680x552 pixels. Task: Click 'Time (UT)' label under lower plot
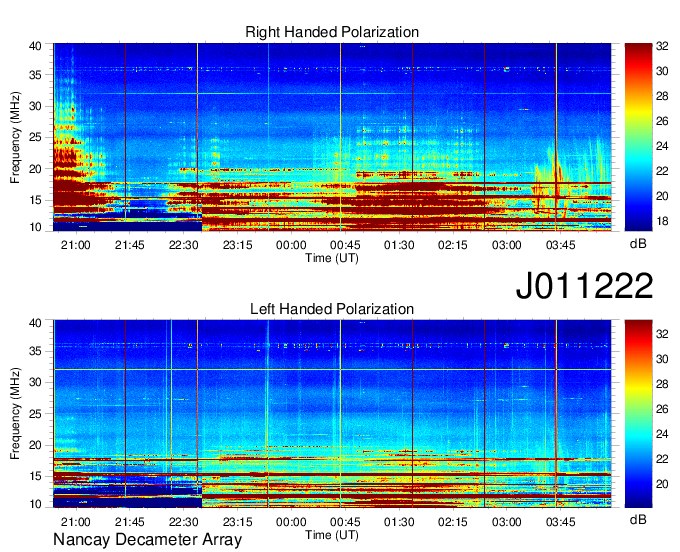332,535
